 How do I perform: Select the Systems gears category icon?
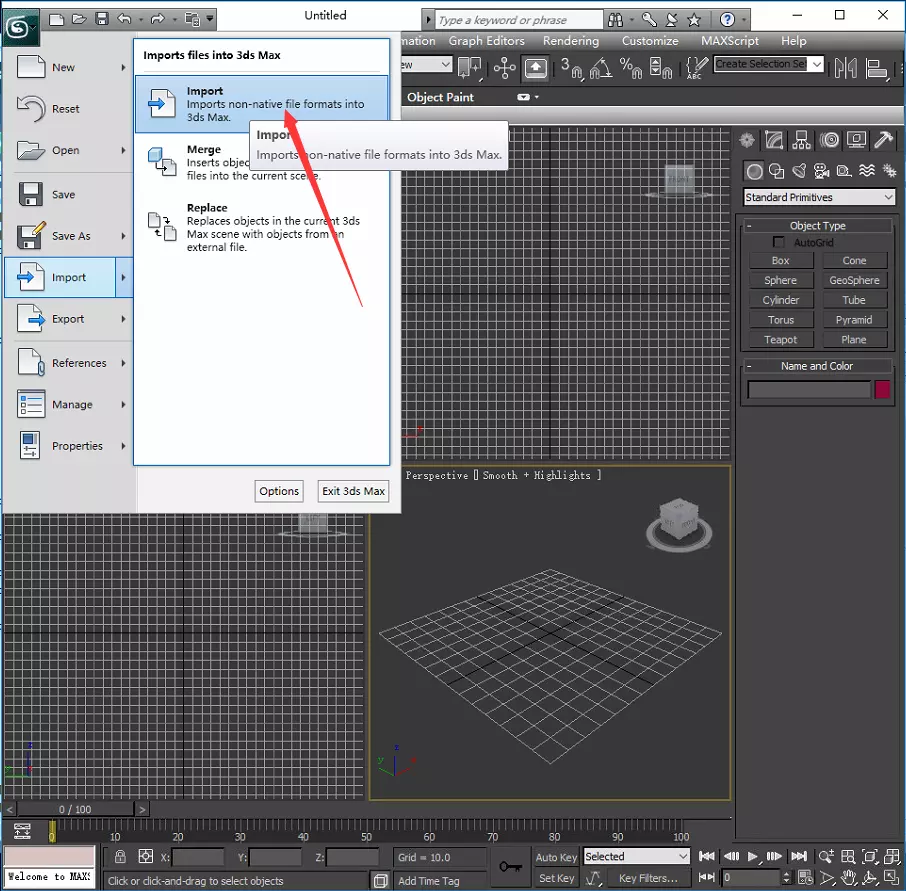889,171
